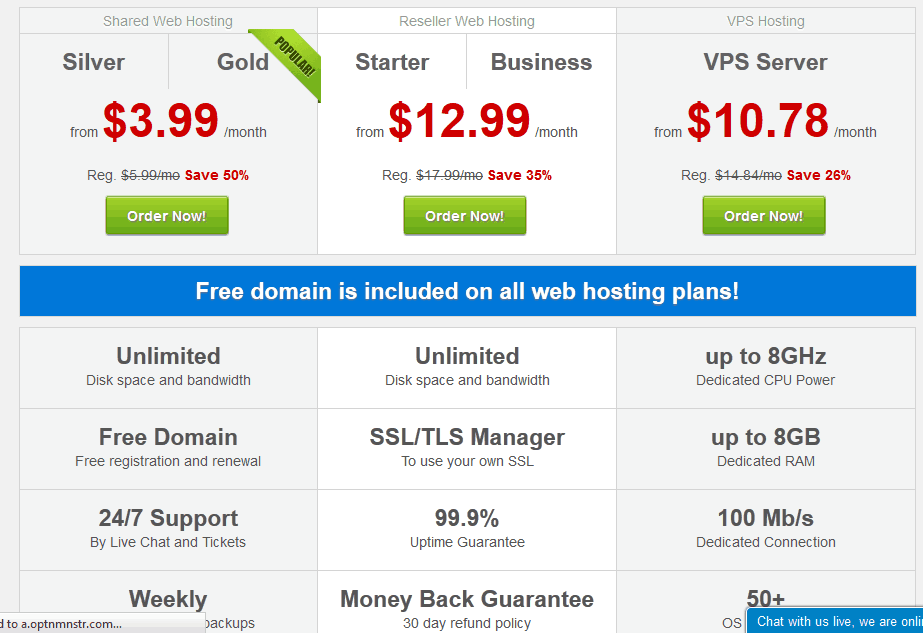923x633 pixels.
Task: Click the $12.99 reseller price
Action: pyautogui.click(x=459, y=121)
